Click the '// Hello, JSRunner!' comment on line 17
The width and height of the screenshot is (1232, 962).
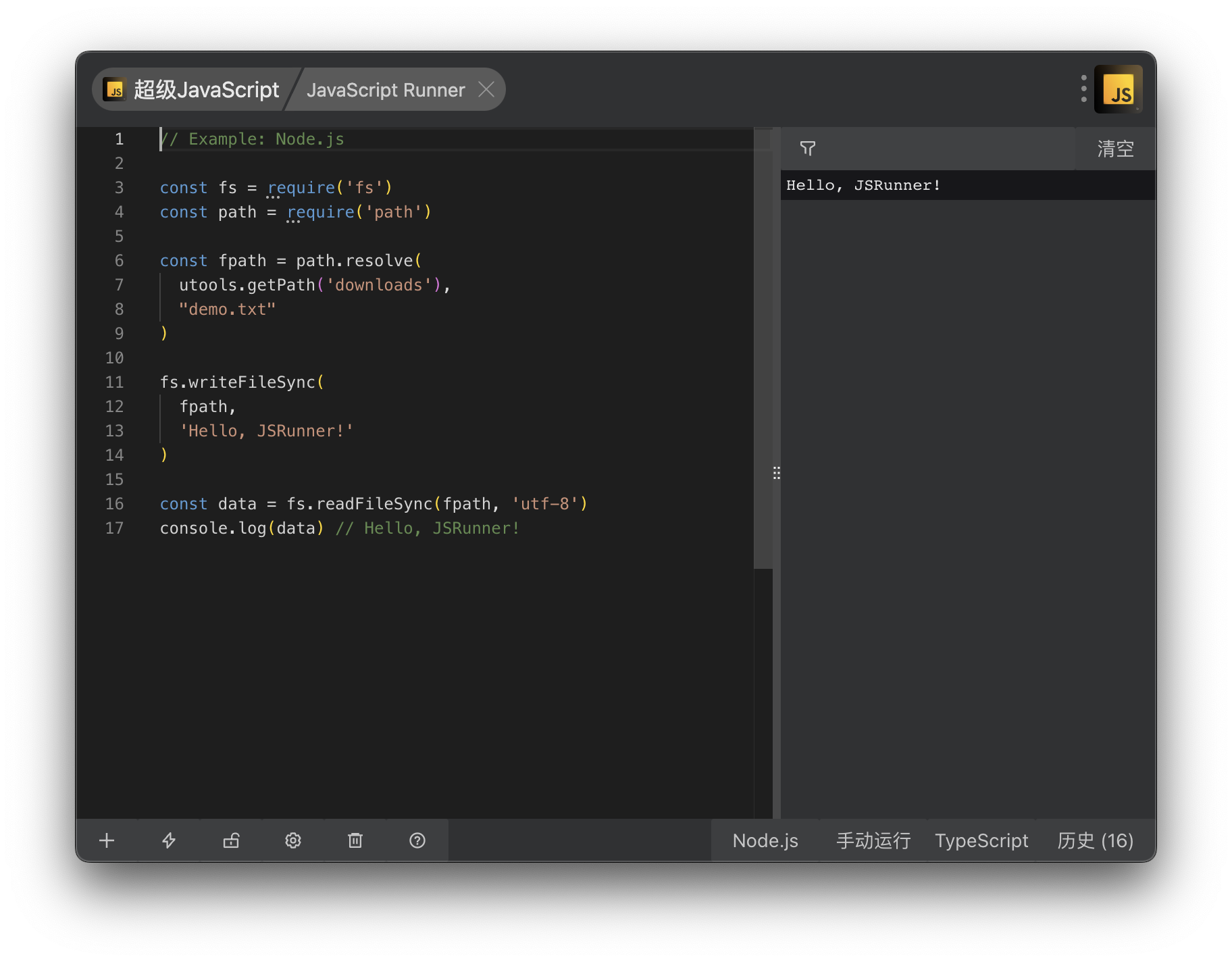[428, 528]
